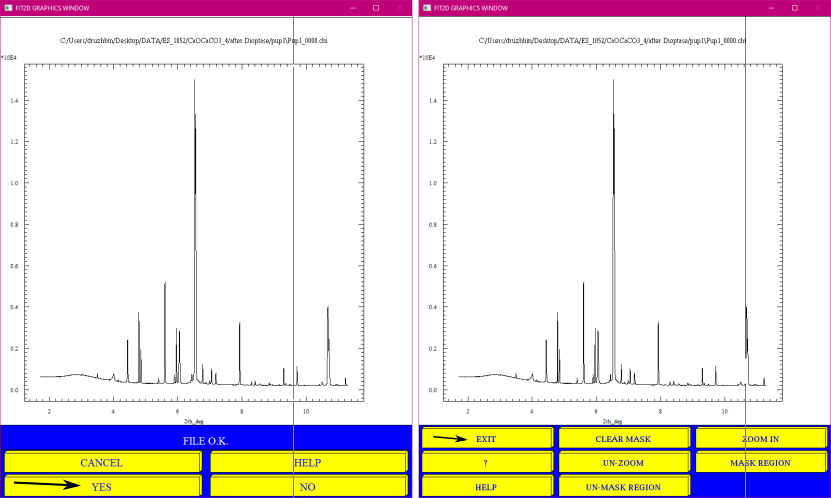Click the UN-MASK REGION button

point(624,486)
